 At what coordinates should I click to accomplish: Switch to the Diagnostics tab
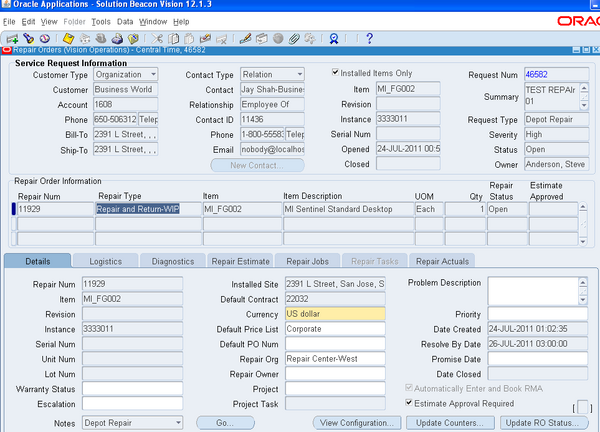(x=173, y=261)
